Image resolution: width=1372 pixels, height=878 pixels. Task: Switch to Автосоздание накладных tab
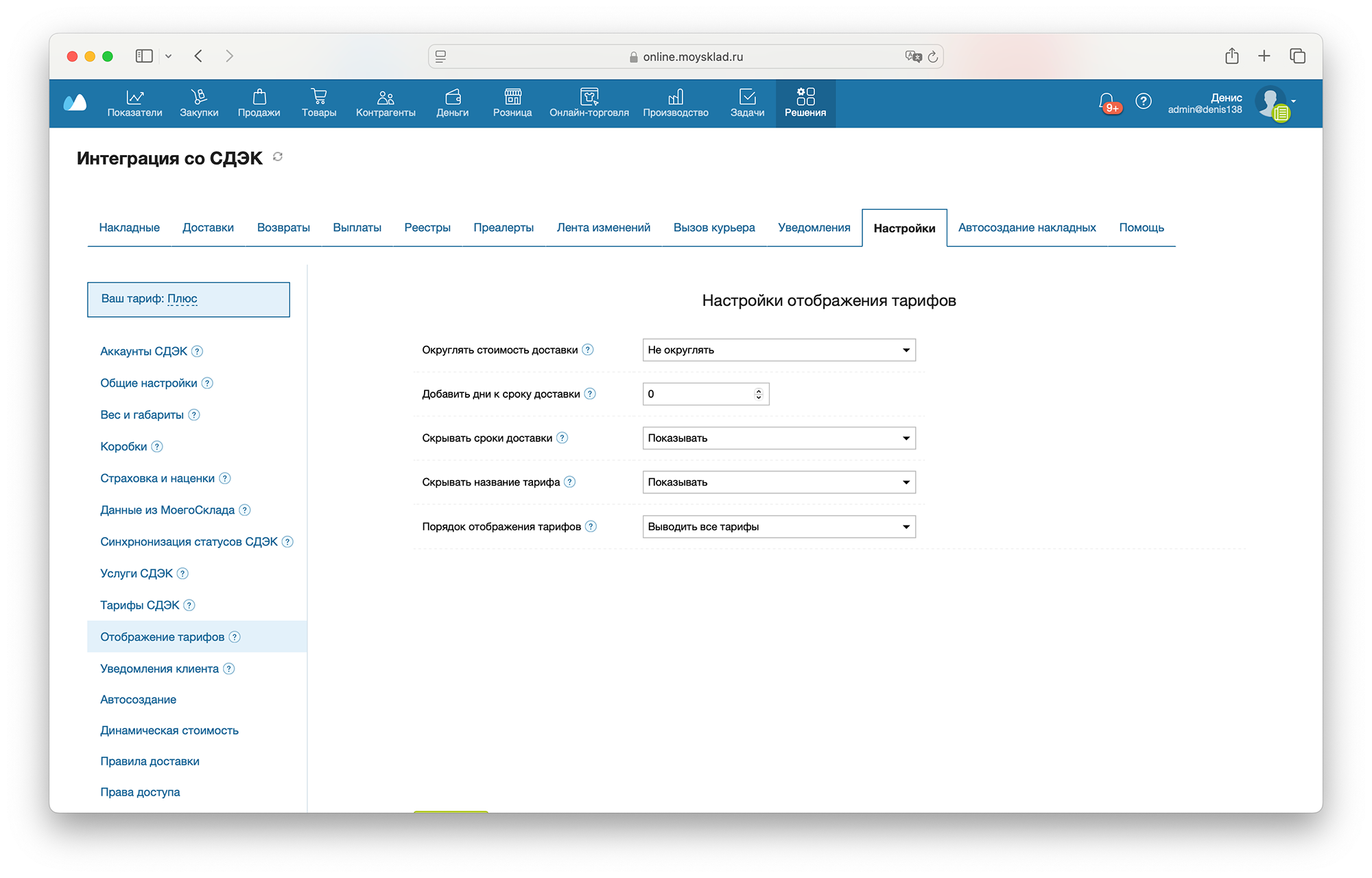[x=1026, y=228]
